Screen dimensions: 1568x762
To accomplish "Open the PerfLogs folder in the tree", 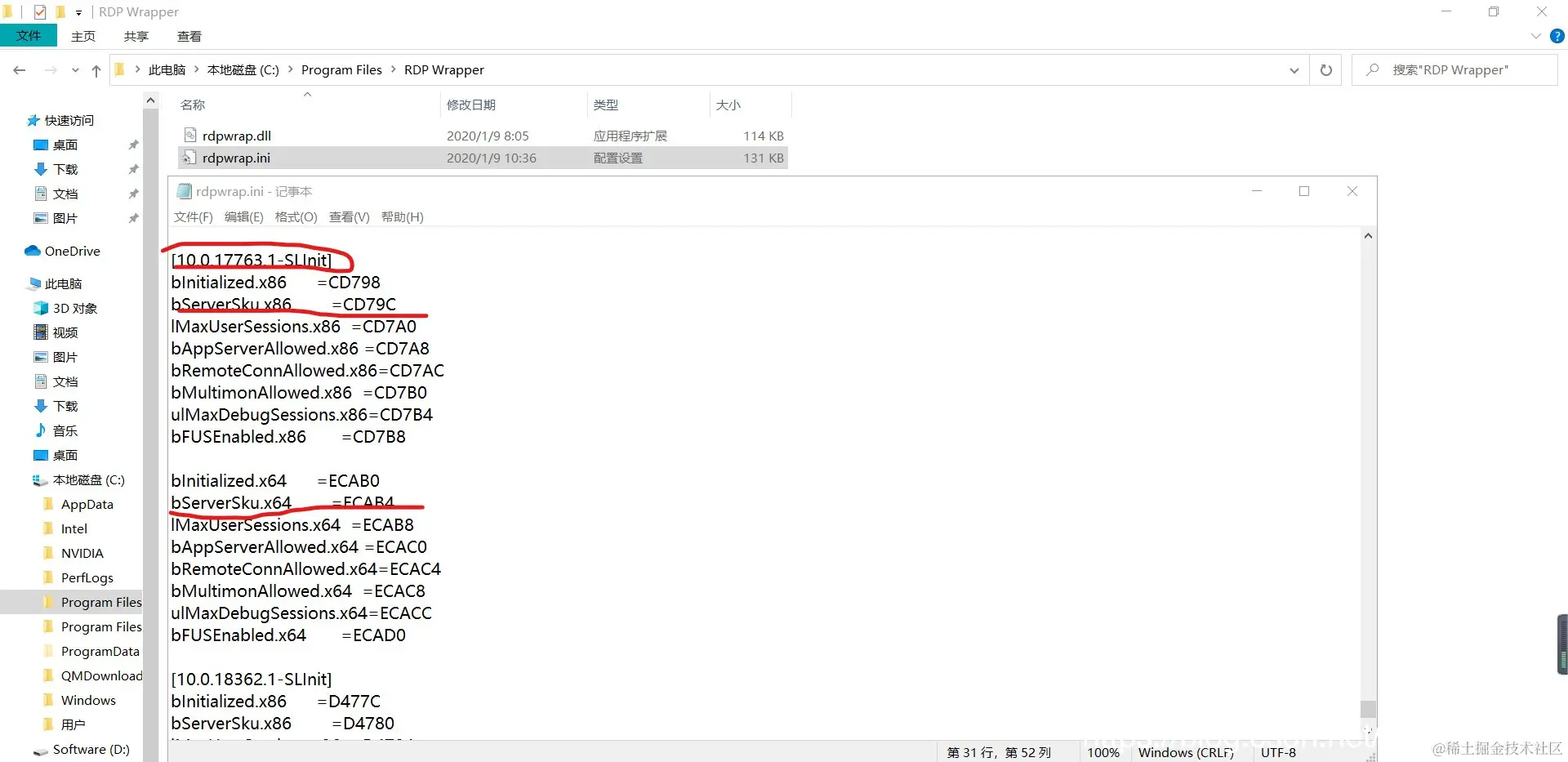I will point(87,577).
